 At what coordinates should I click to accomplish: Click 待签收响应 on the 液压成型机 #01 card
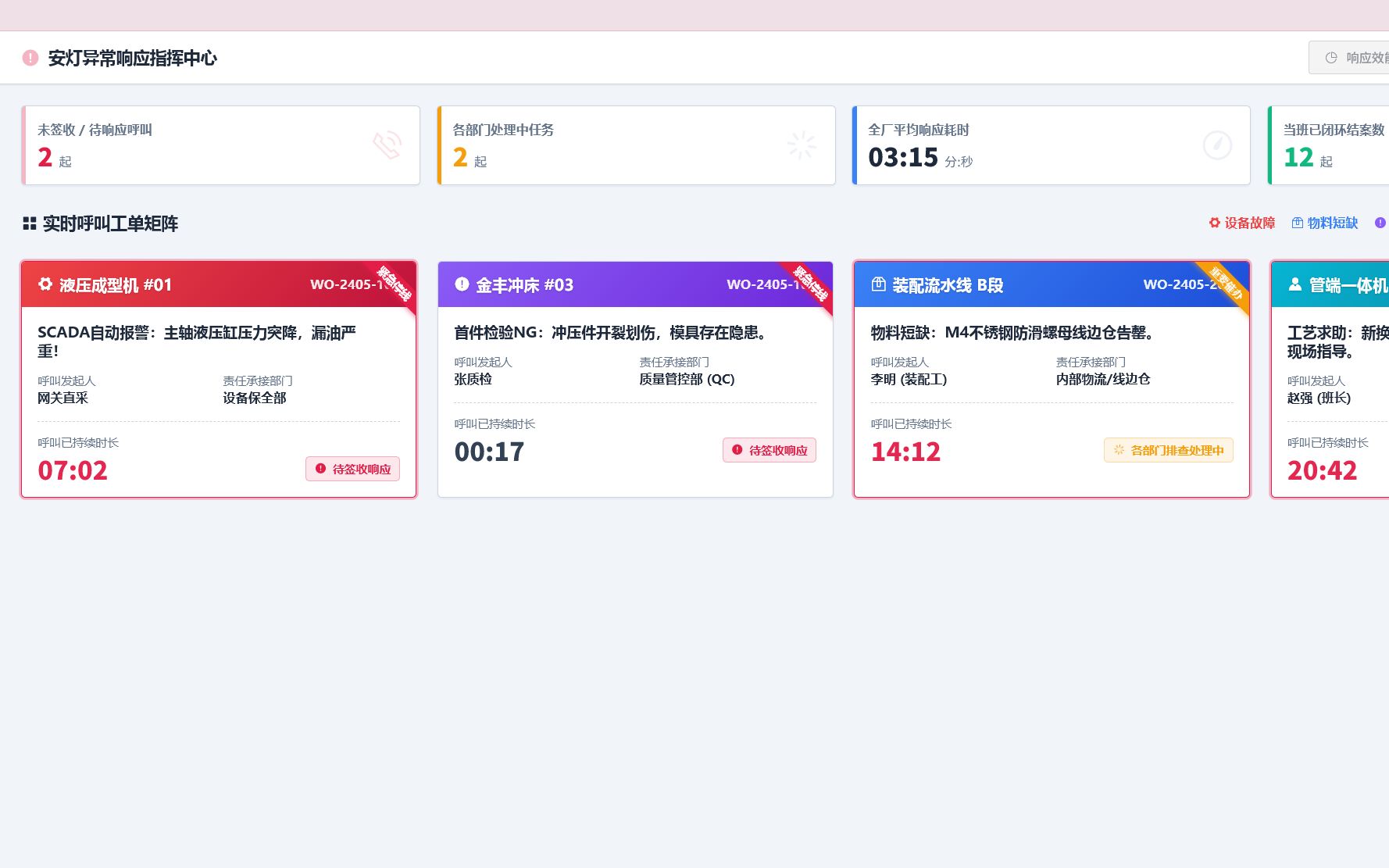[x=352, y=469]
